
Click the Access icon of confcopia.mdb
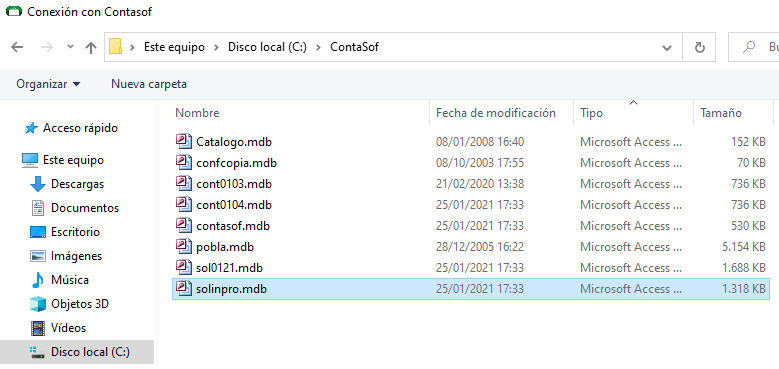(184, 162)
